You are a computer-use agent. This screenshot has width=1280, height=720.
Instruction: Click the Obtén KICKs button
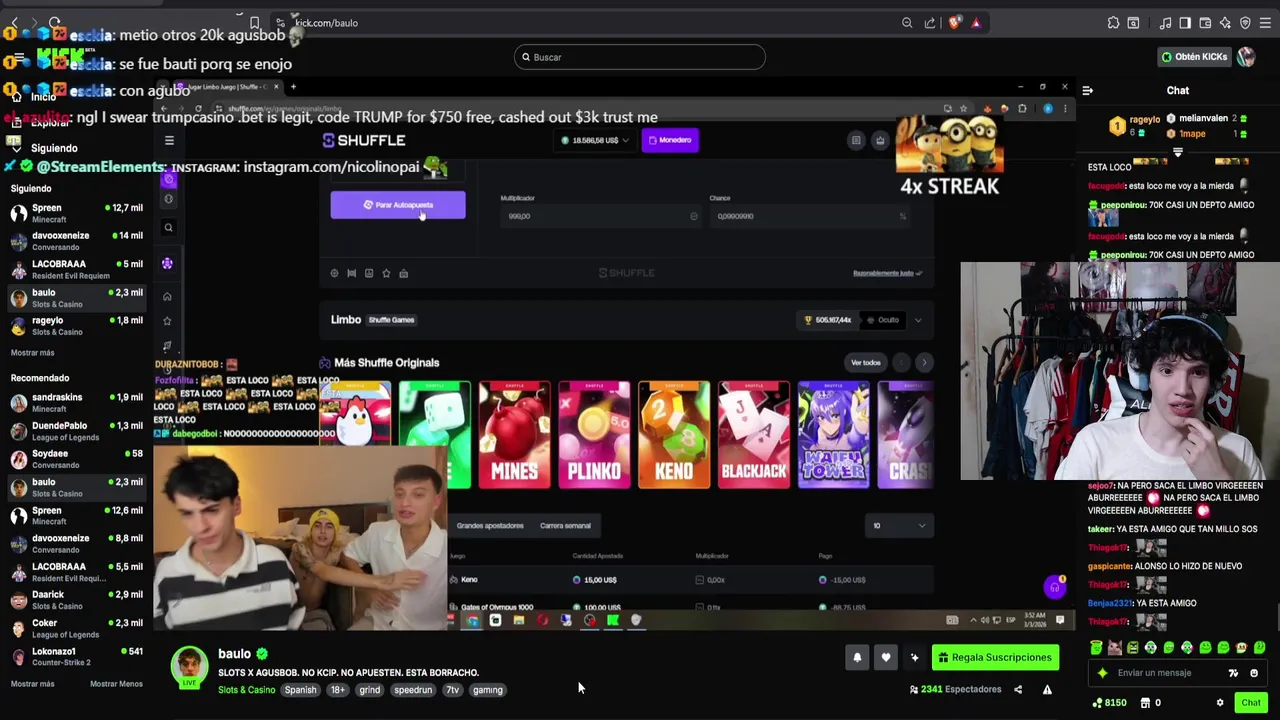[x=1194, y=57]
